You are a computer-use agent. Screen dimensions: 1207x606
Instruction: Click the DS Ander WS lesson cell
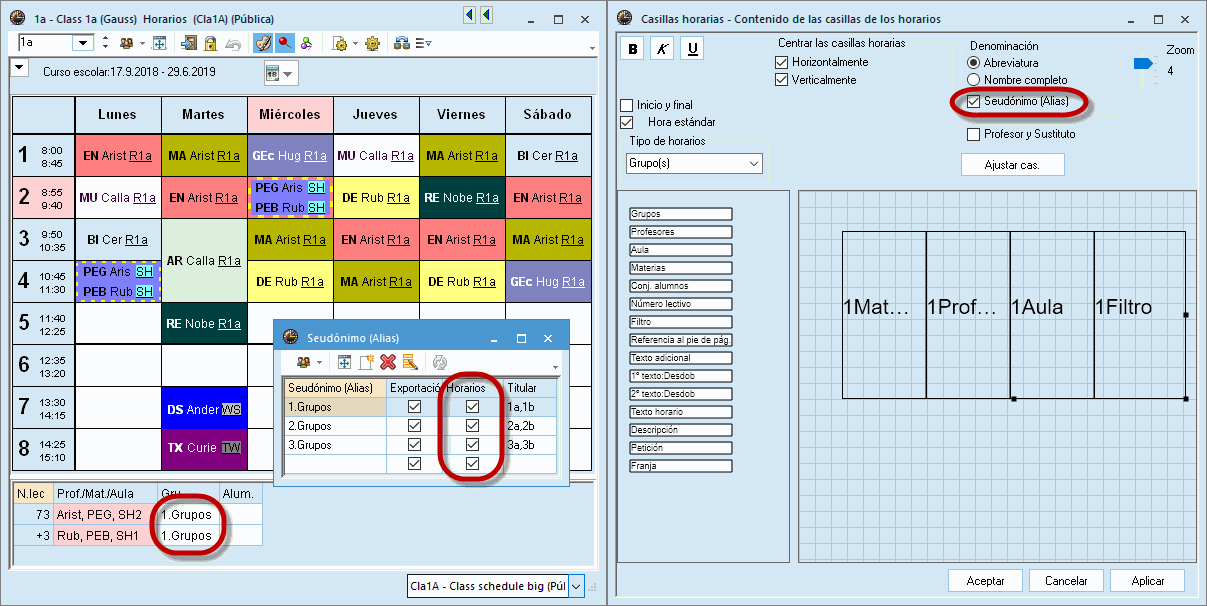pyautogui.click(x=204, y=409)
